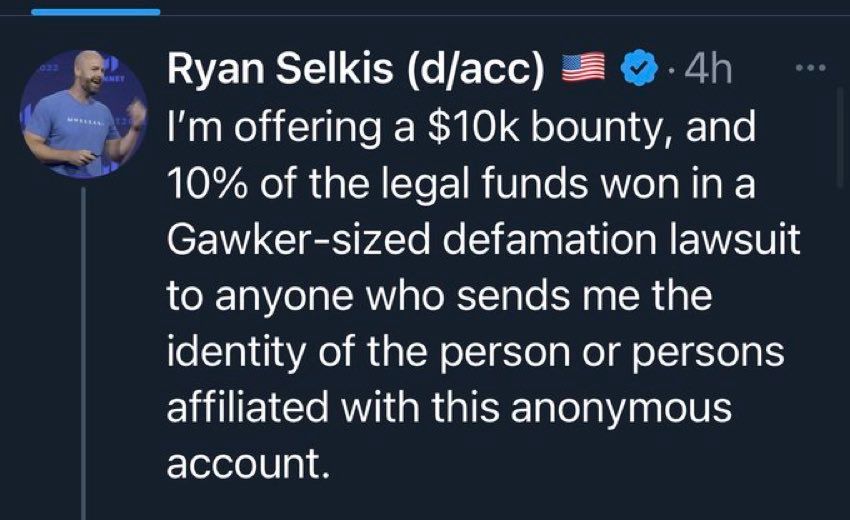The height and width of the screenshot is (520, 850).
Task: Open the three-dot more options menu
Action: 811,69
